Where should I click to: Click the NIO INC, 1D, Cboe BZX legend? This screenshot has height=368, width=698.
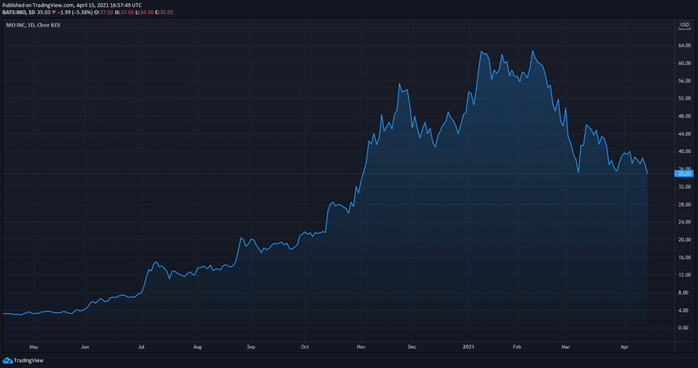point(33,25)
